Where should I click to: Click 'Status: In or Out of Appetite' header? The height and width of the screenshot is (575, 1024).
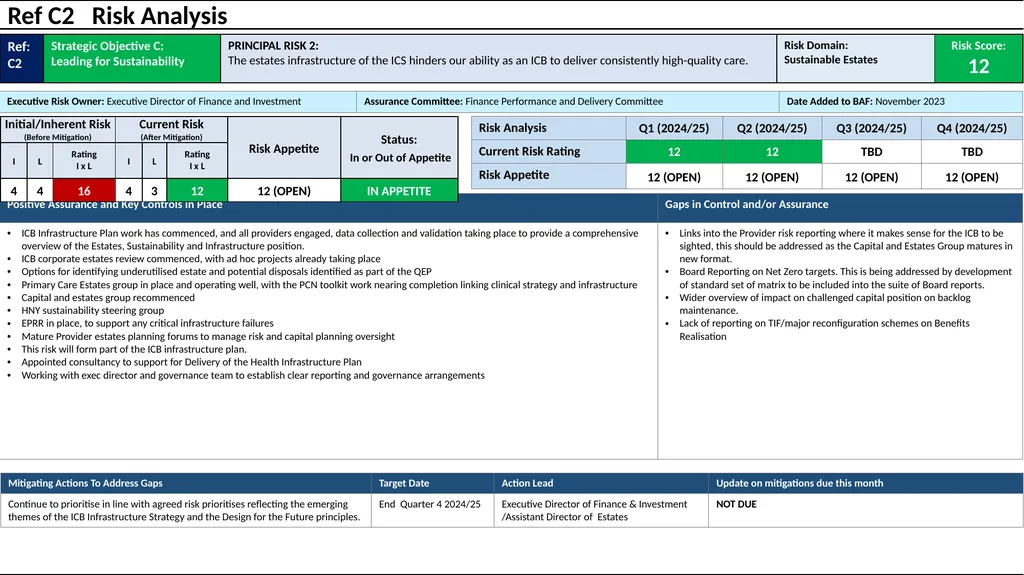tap(400, 148)
